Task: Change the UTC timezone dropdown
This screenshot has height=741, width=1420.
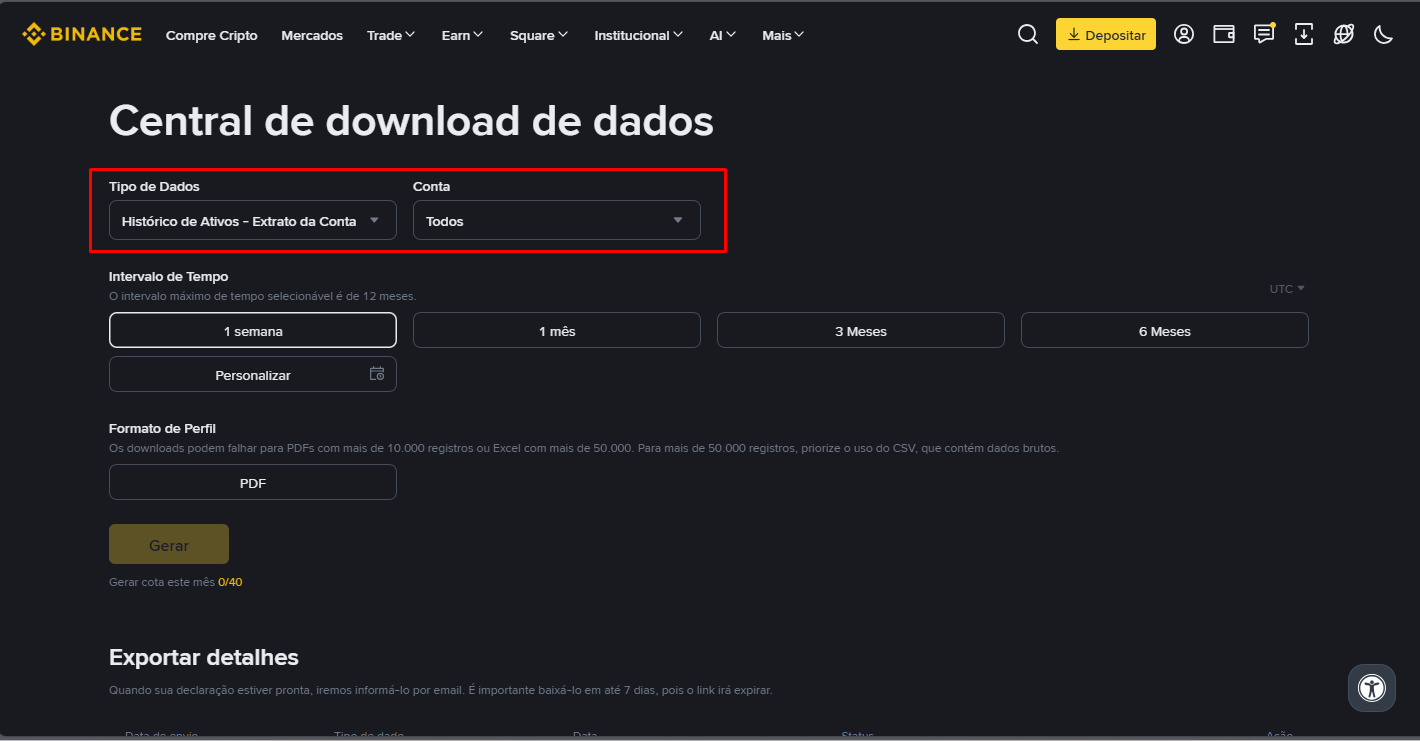Action: (1287, 289)
